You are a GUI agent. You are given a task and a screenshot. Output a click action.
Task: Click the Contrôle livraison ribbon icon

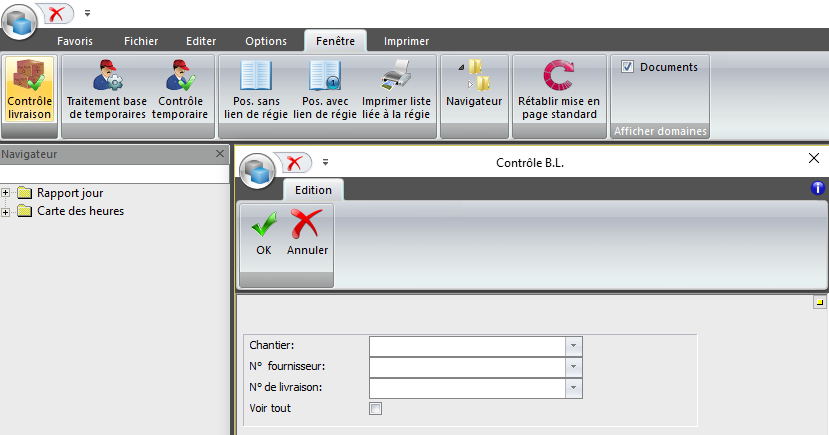(x=29, y=89)
